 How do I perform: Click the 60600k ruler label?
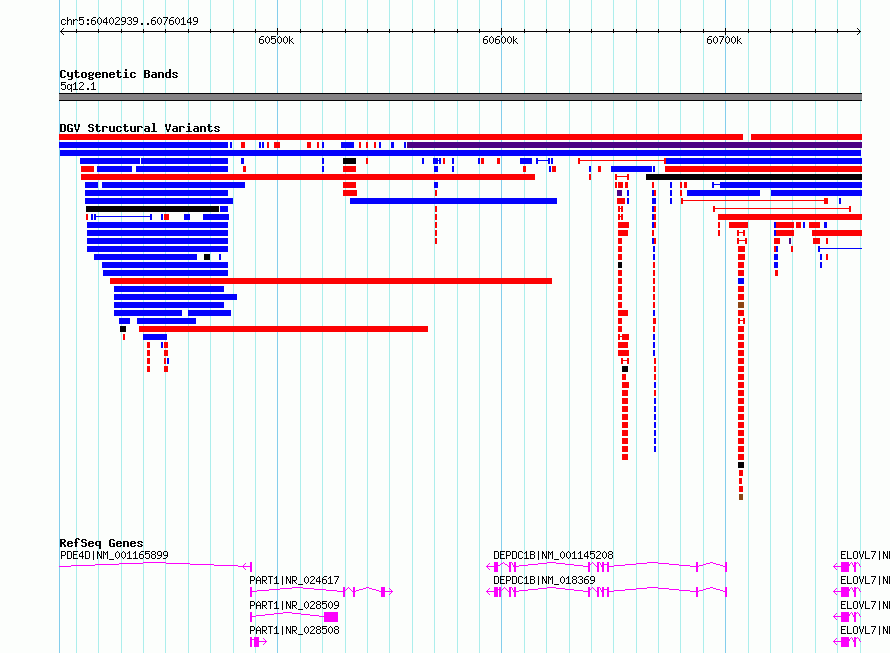(500, 41)
